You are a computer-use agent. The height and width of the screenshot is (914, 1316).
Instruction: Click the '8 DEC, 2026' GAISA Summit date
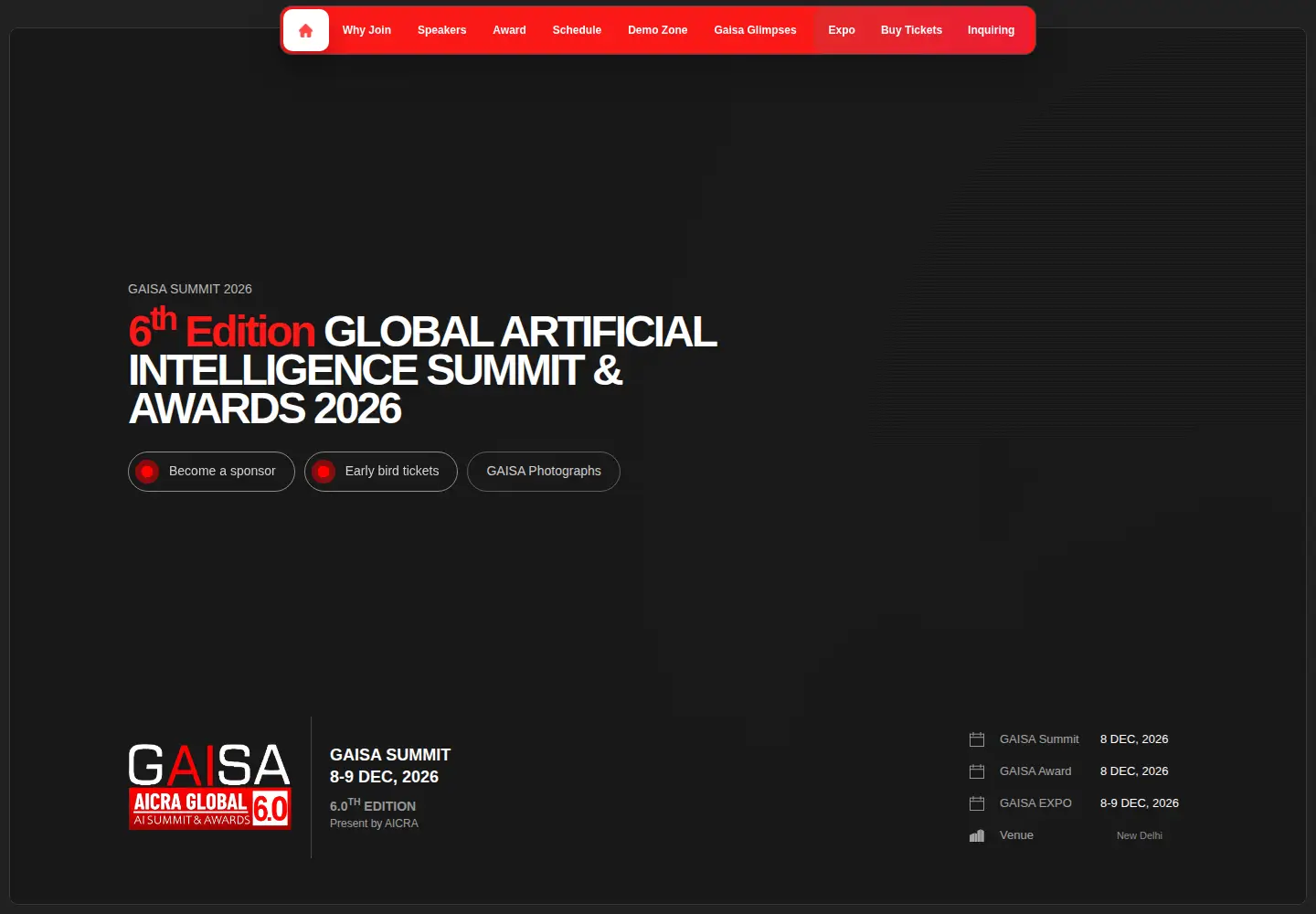click(x=1134, y=739)
